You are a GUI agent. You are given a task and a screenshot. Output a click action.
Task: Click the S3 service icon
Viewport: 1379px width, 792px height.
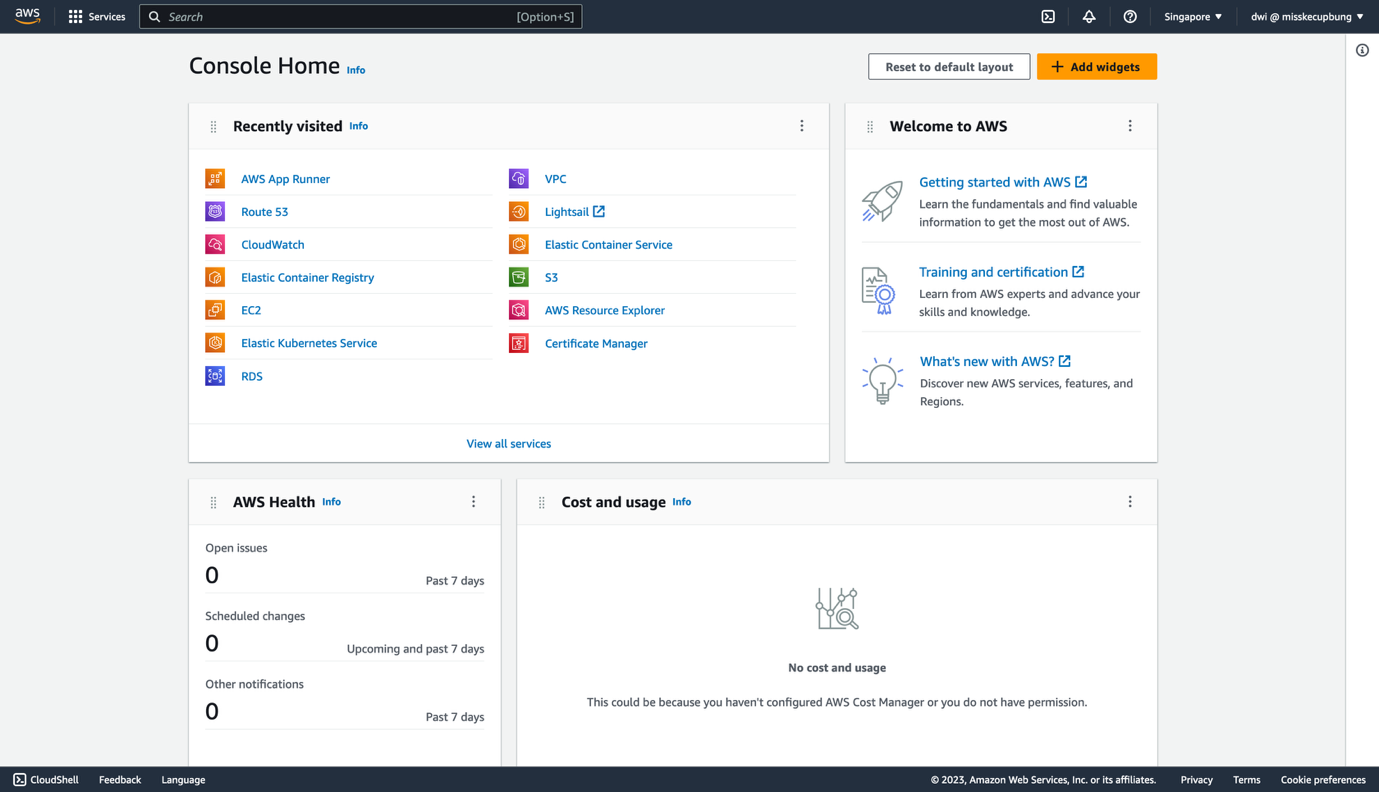pos(519,277)
